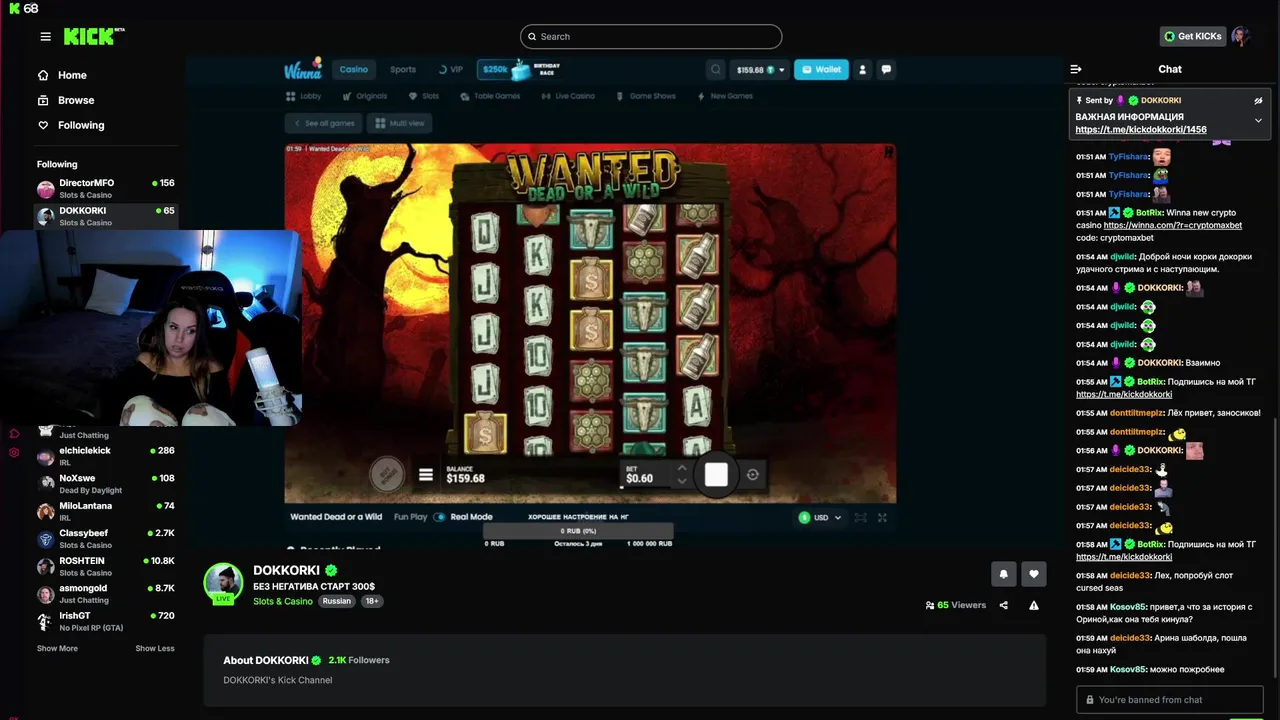Report the stream warning icon

pyautogui.click(x=1034, y=605)
